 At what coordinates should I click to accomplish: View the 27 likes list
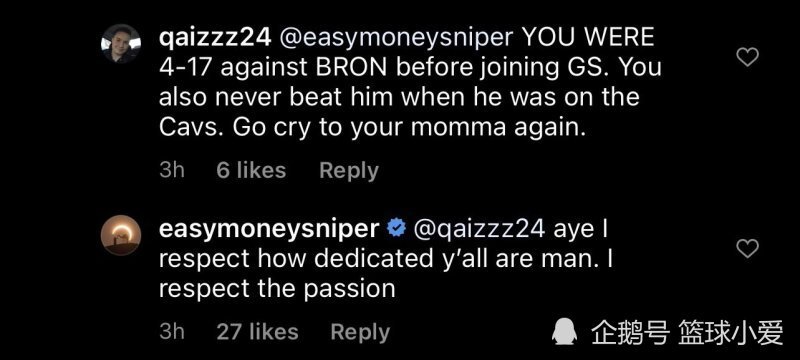(x=257, y=332)
